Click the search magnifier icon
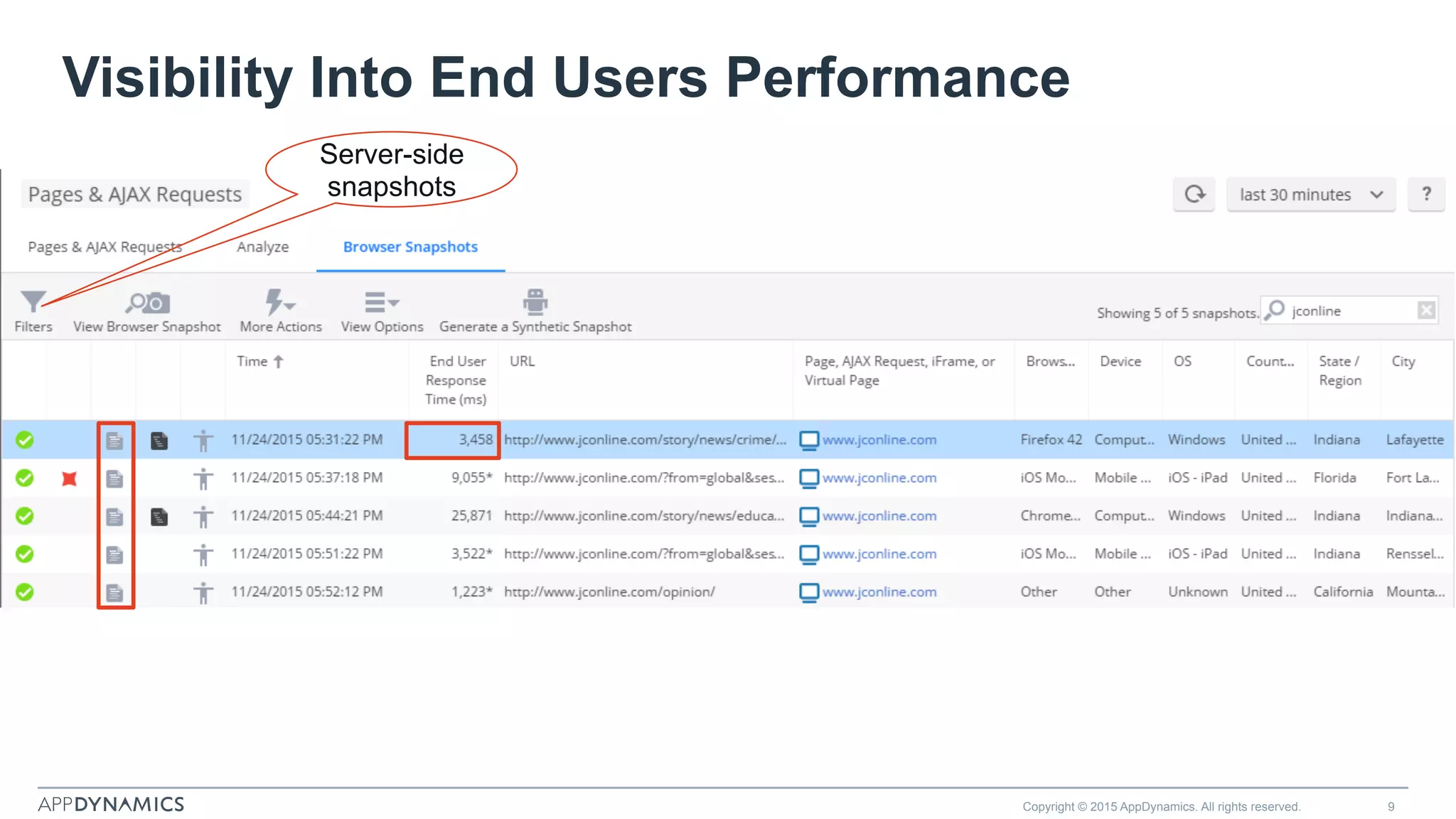Image resolution: width=1456 pixels, height=819 pixels. point(1275,310)
